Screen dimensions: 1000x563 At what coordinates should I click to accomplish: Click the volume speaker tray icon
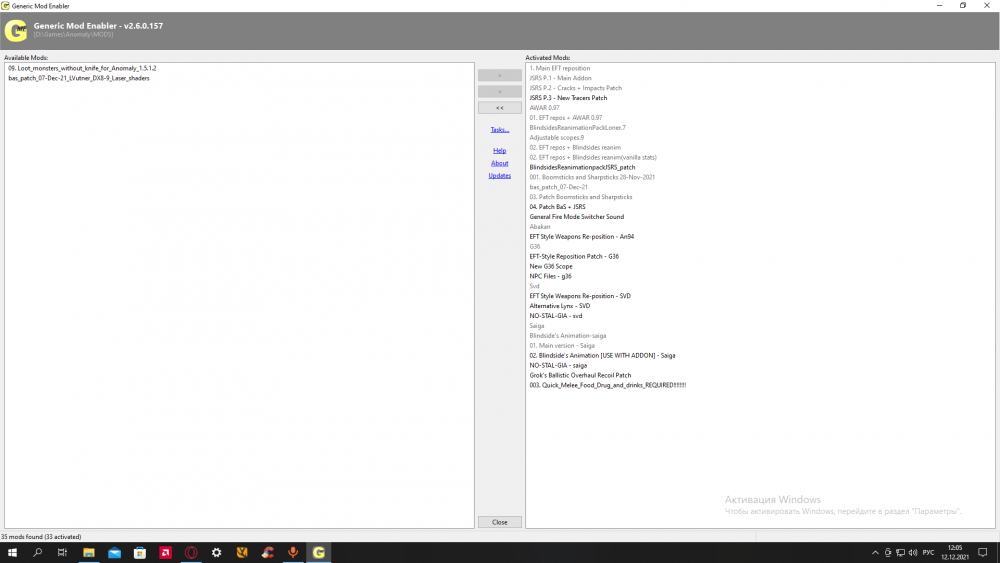point(914,552)
